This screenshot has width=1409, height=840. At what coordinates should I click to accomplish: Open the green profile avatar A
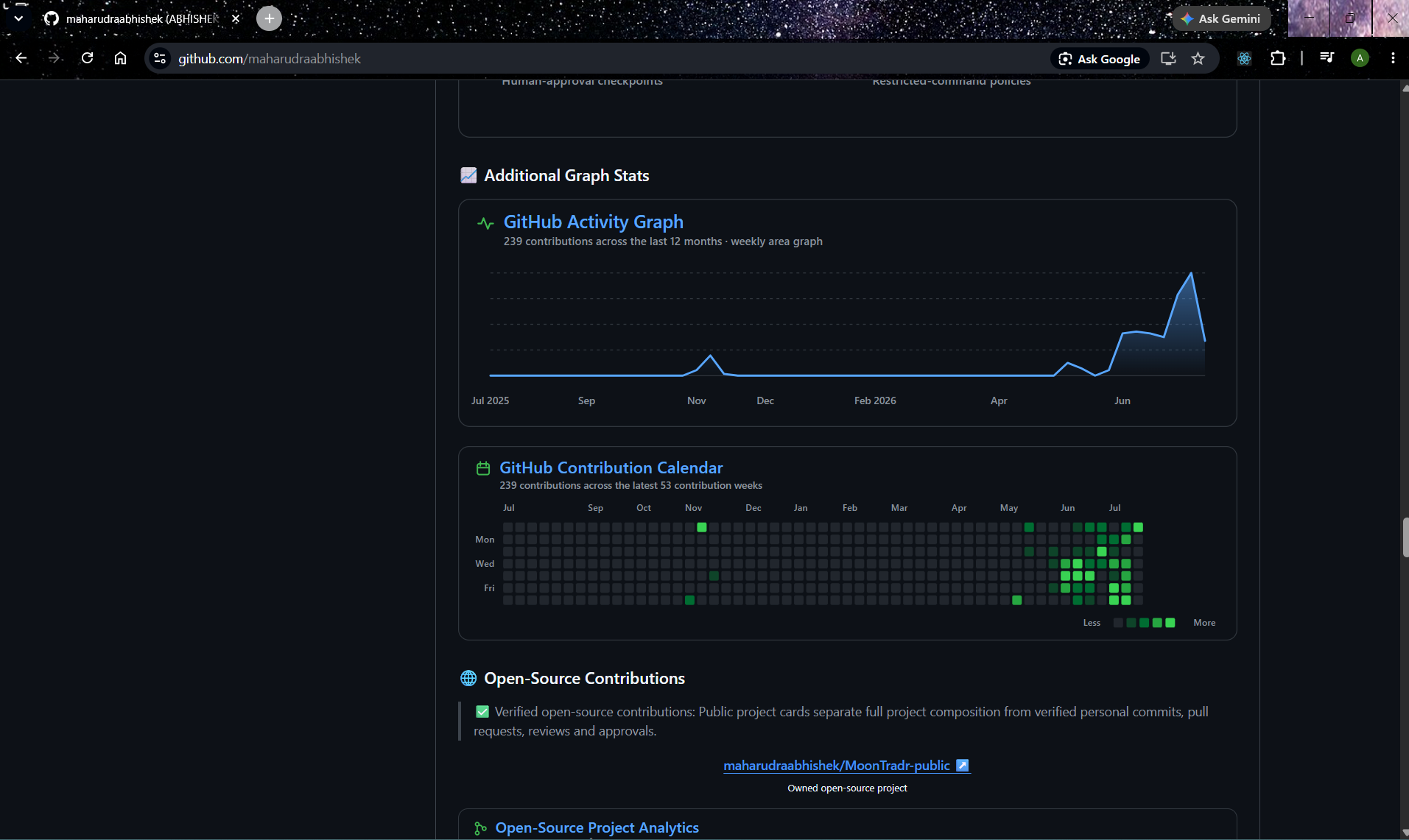point(1360,58)
